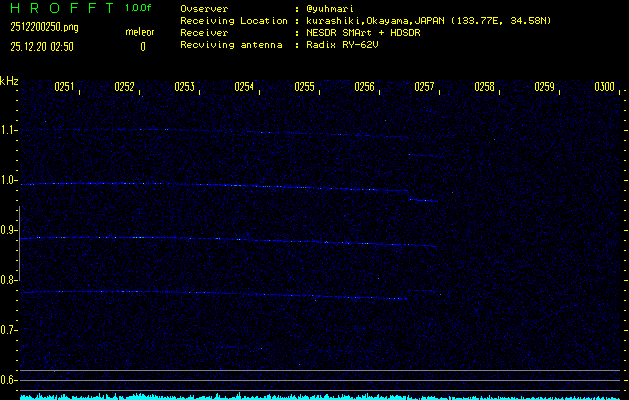Screen dimensions: 629x400
Task: Select the 1.0 kHz frequency label
Action: tap(9, 180)
